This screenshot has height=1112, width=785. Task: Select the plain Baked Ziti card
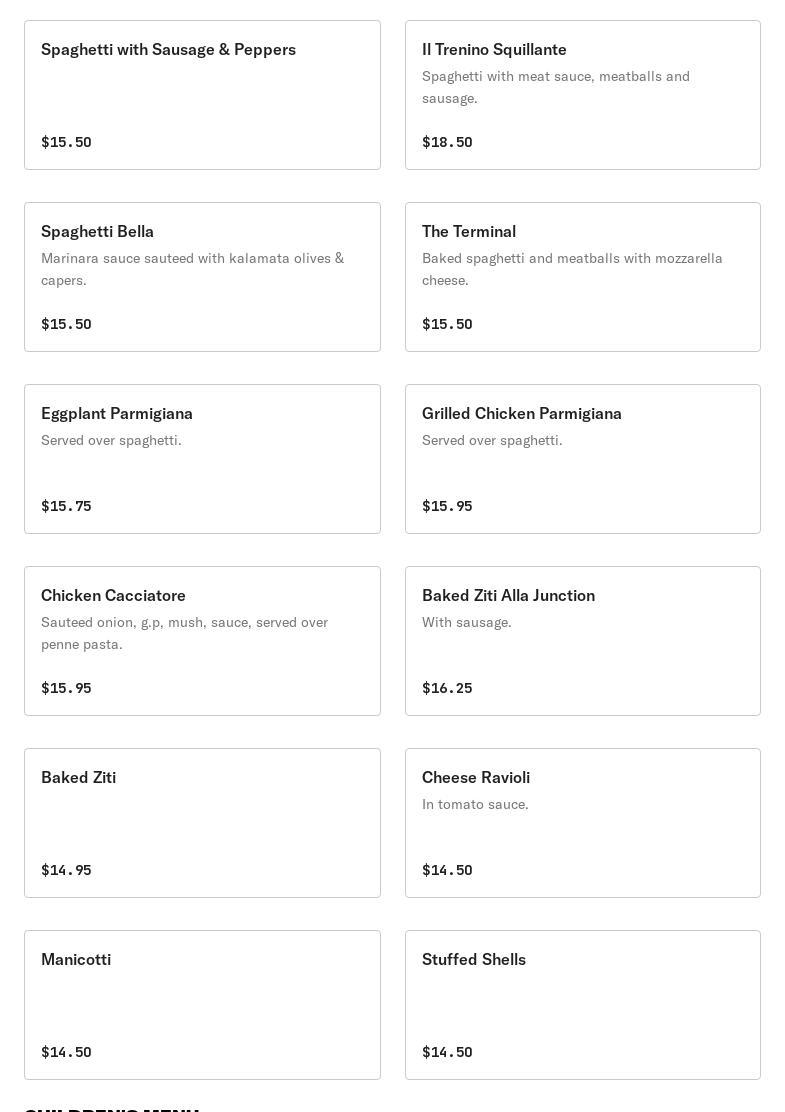(x=202, y=823)
